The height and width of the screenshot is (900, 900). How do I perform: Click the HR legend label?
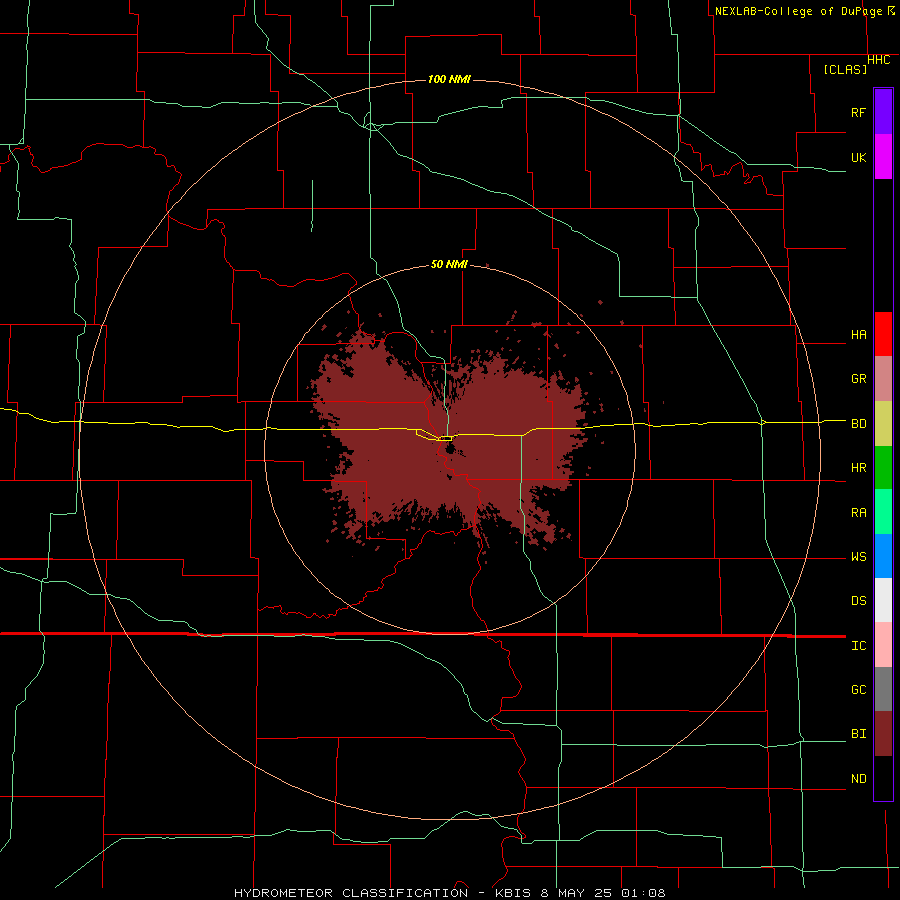click(x=859, y=468)
